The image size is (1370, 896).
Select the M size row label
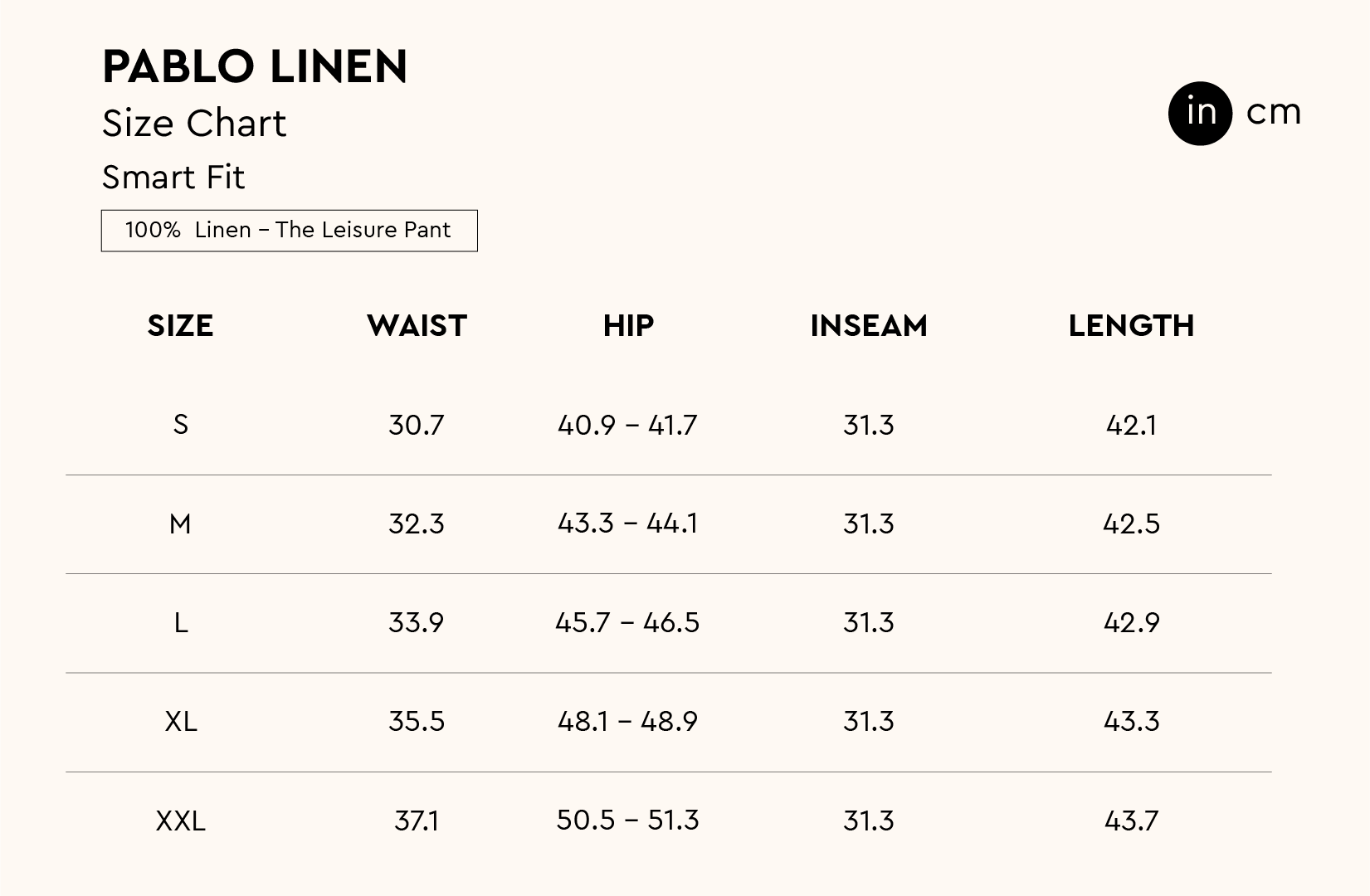click(x=180, y=524)
